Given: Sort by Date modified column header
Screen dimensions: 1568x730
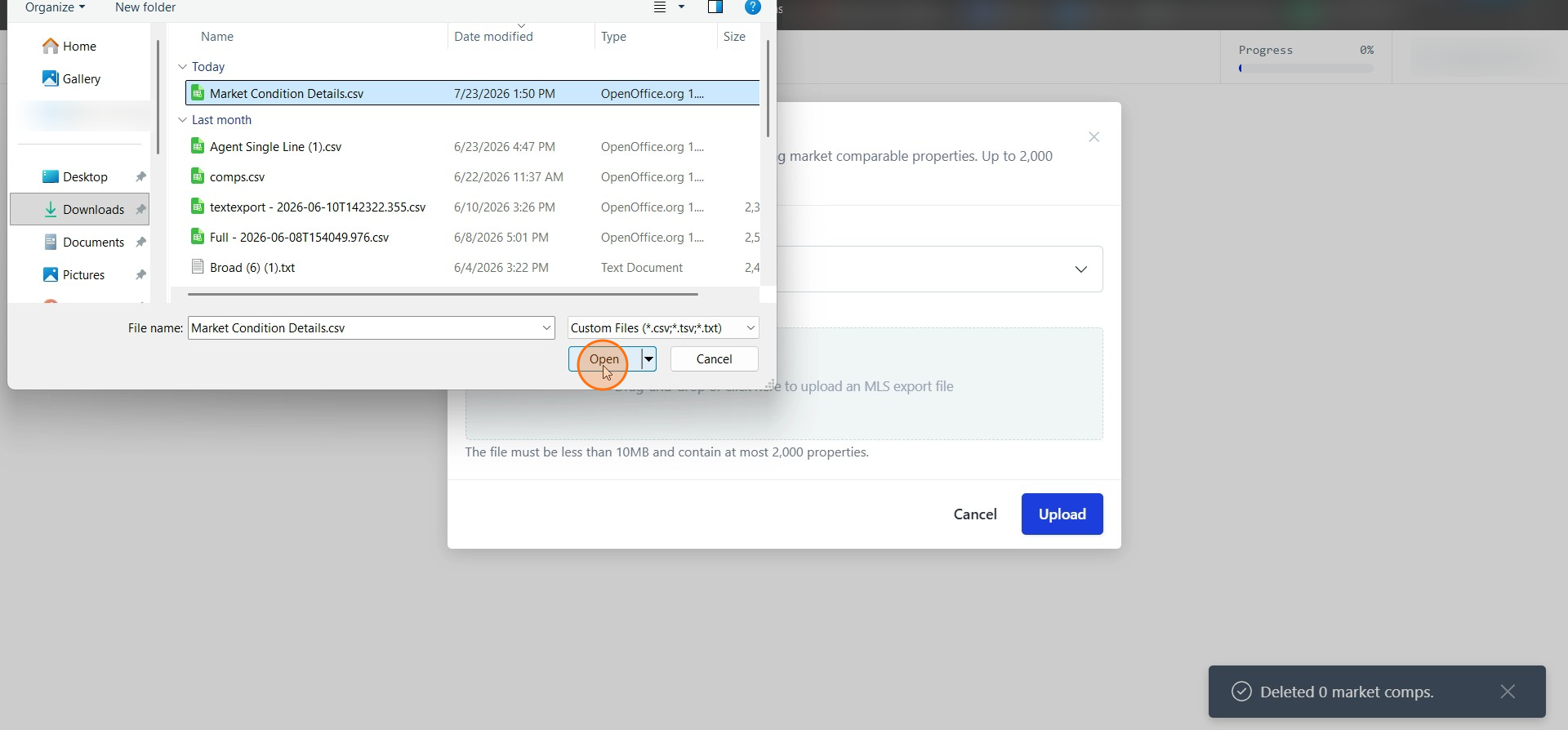Looking at the screenshot, I should (493, 37).
